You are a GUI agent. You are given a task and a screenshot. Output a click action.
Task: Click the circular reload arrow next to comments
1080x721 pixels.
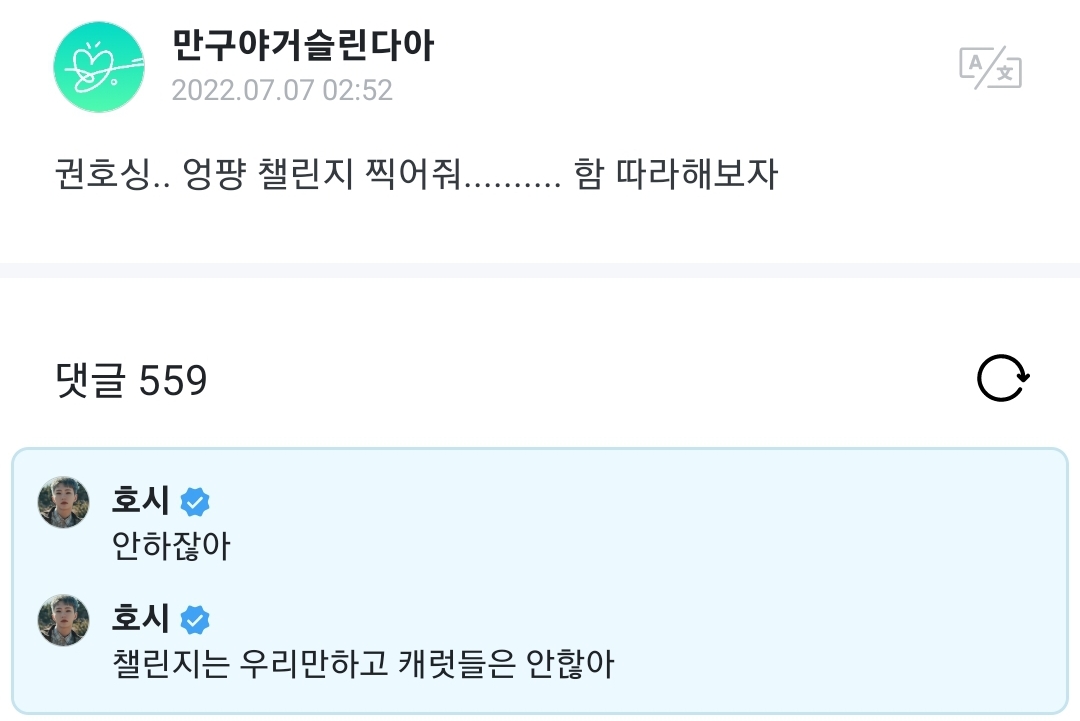tap(1003, 377)
